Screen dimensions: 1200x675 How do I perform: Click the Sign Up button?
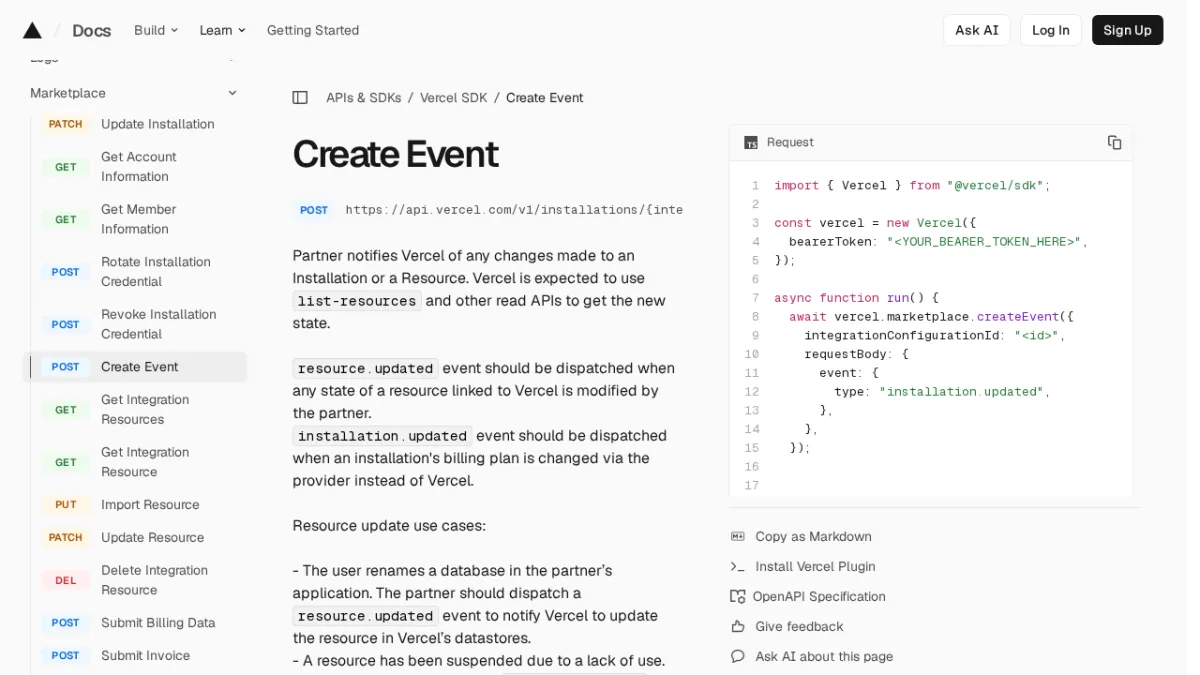point(1127,30)
